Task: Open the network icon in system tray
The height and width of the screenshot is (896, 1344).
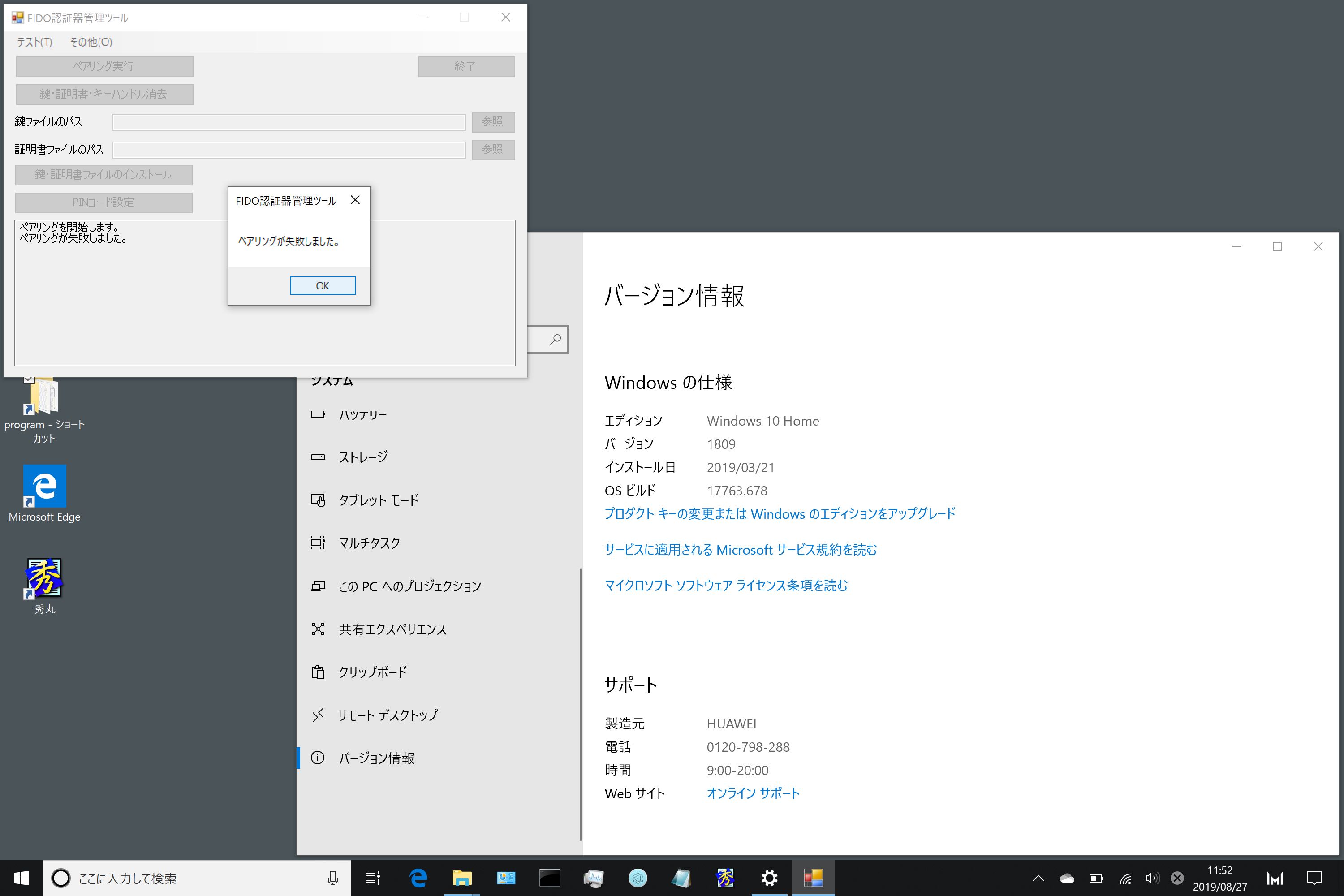Action: pyautogui.click(x=1125, y=878)
